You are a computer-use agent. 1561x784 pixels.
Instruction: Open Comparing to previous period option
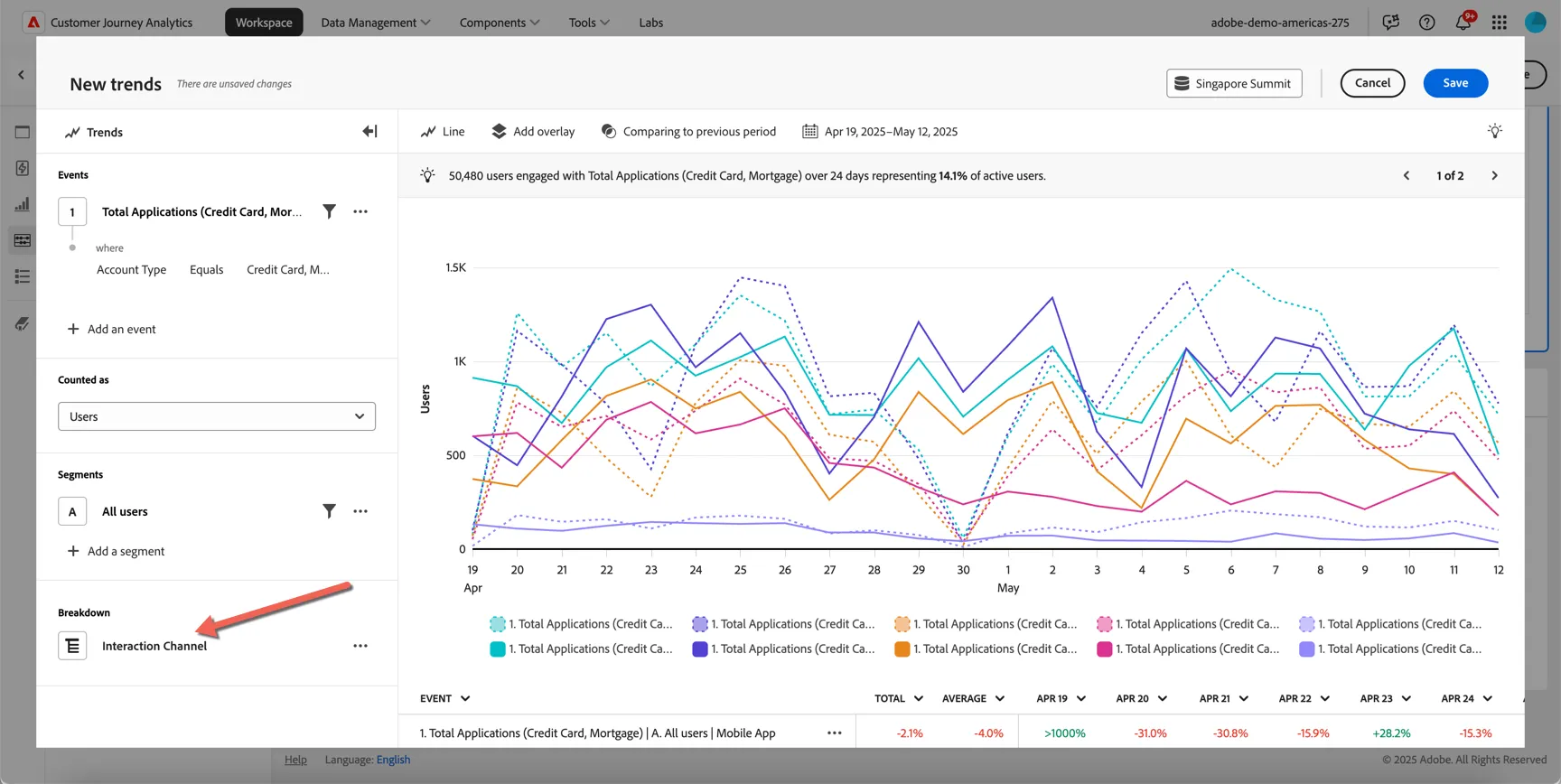[688, 132]
